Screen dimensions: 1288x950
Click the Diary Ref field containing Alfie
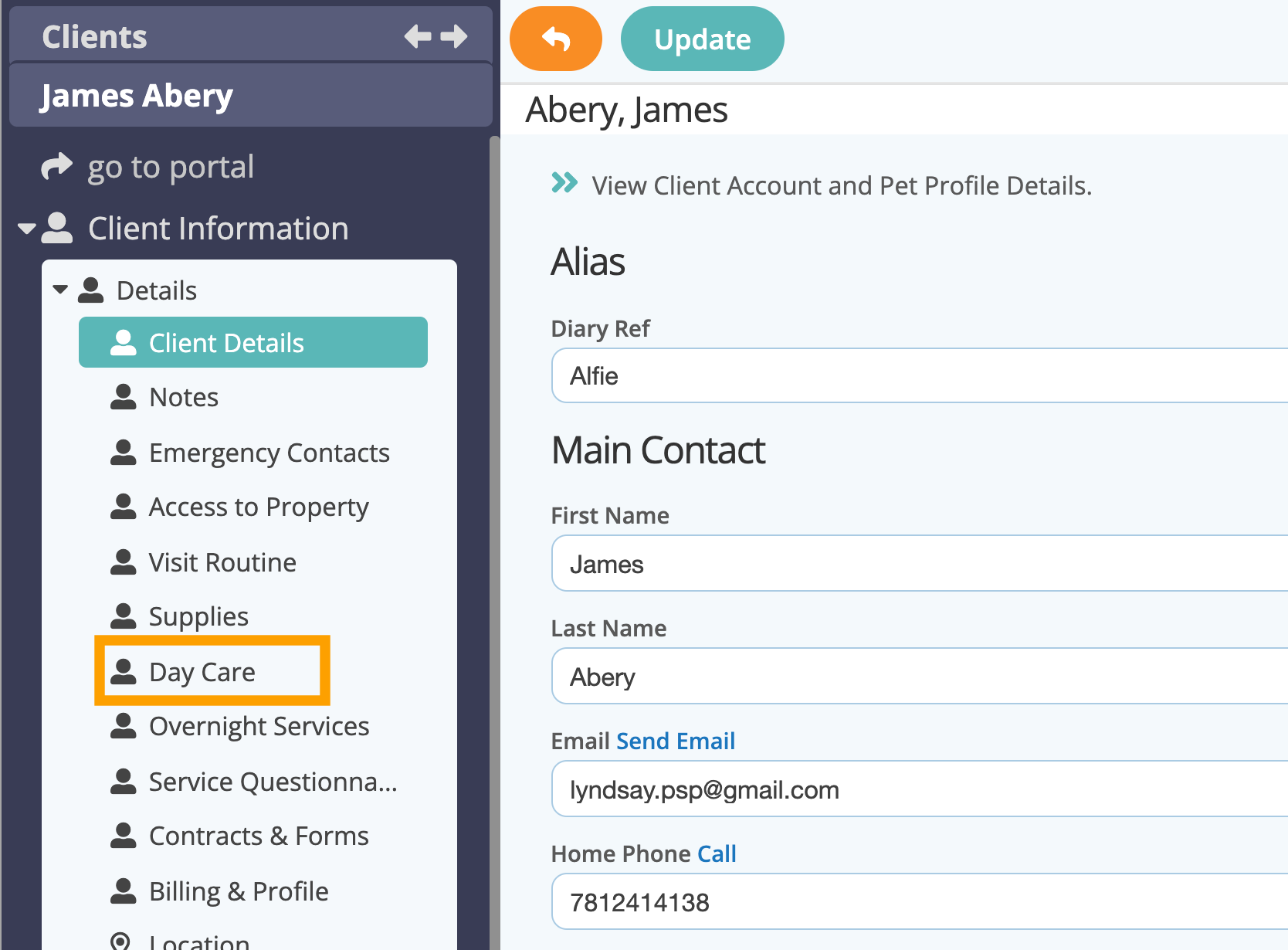pyautogui.click(x=920, y=375)
